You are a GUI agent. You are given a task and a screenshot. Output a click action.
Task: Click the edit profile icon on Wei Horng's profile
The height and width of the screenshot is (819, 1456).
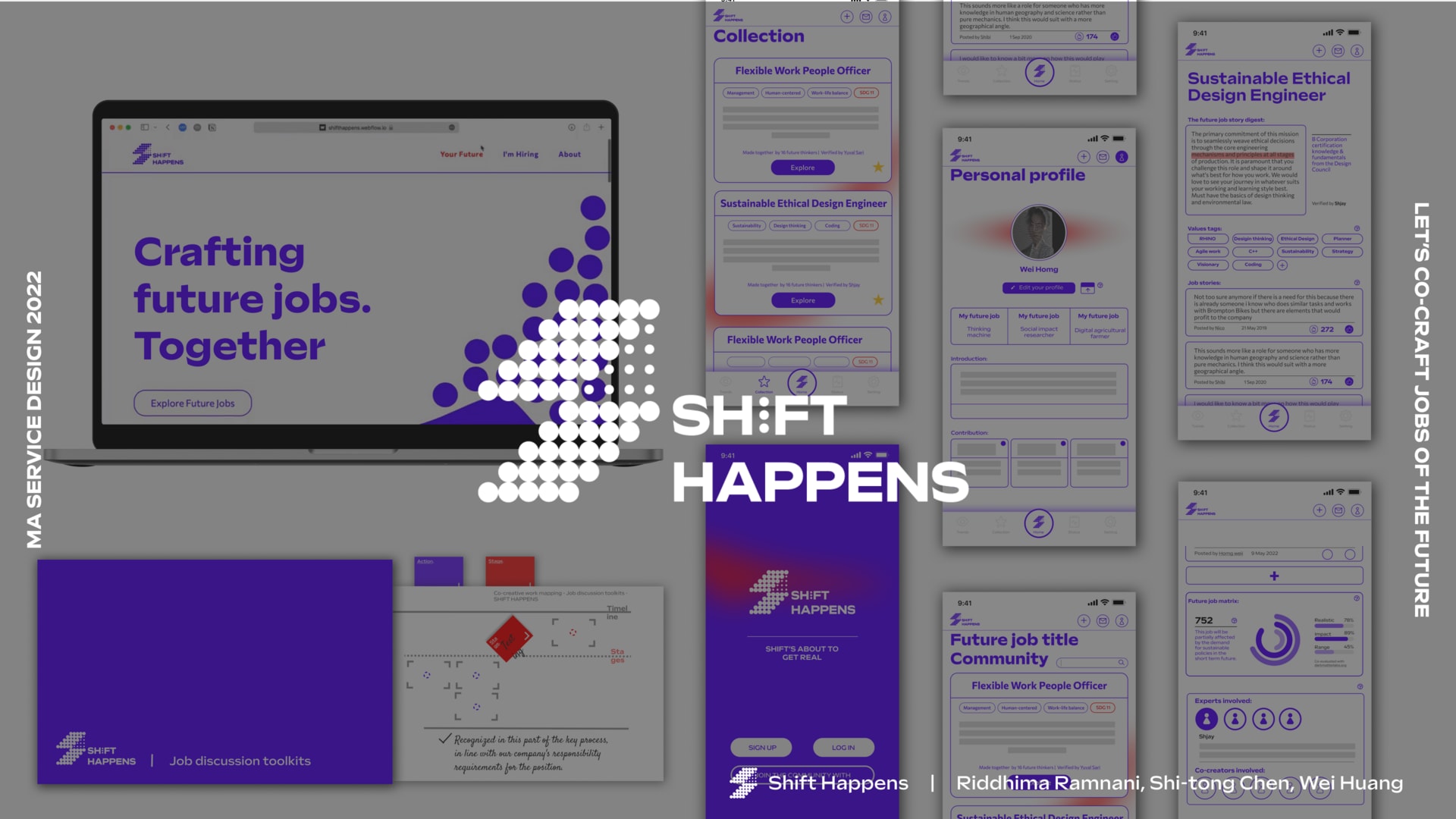point(1038,290)
